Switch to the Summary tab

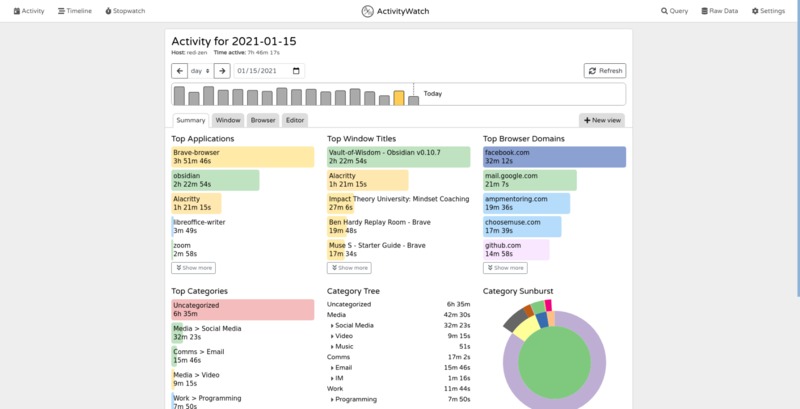[190, 120]
